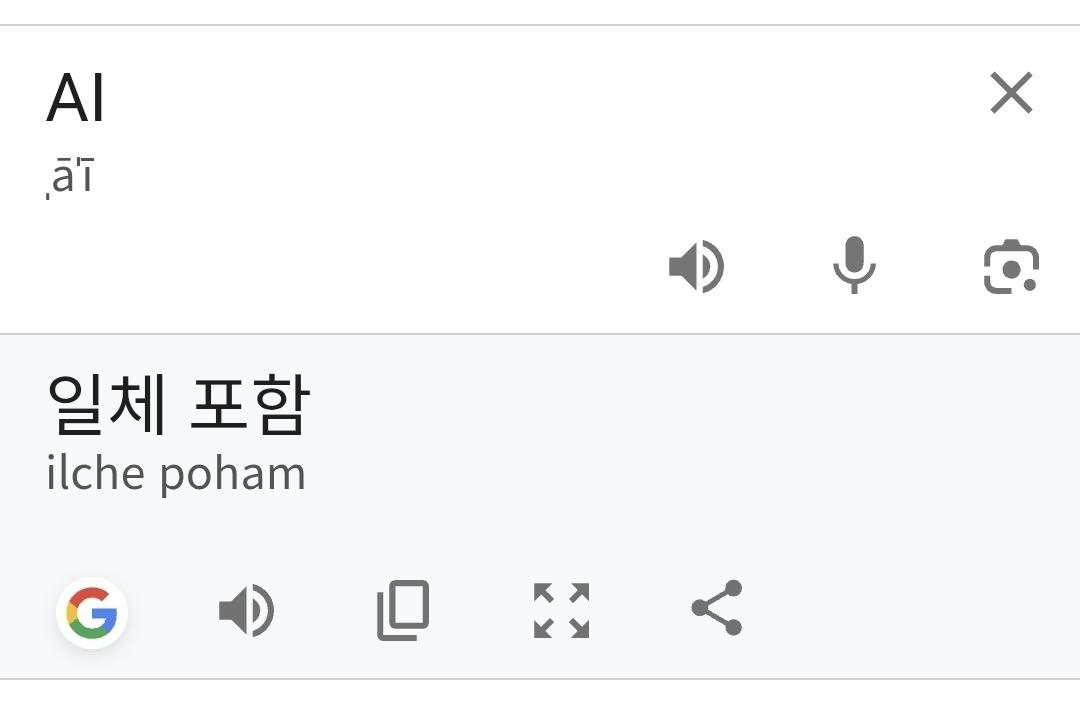Screen dimensions: 1080x704
Task: Start voice input with the microphone
Action: (854, 267)
